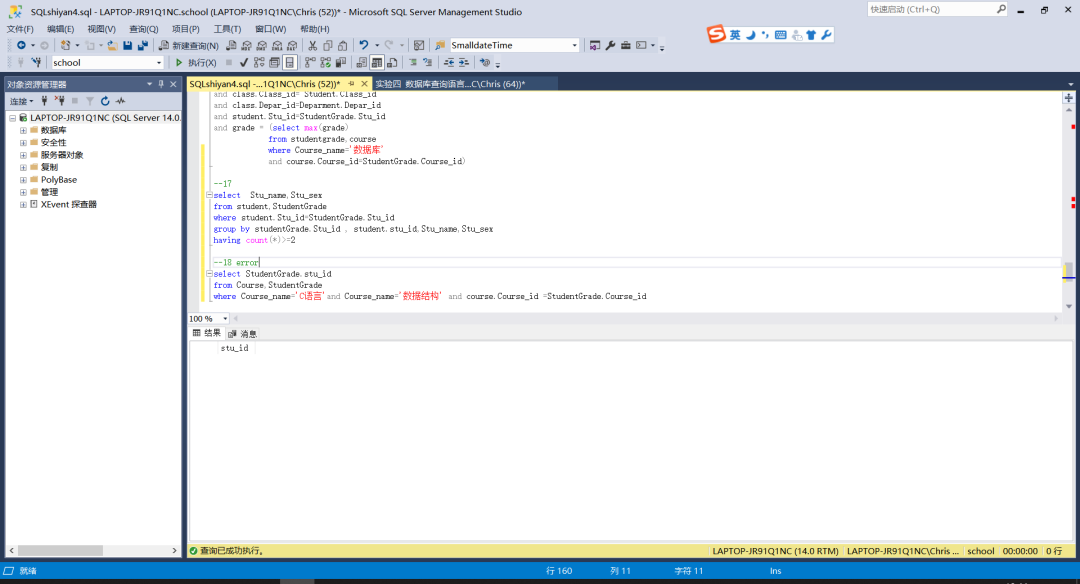The width and height of the screenshot is (1080, 584).
Task: Click the stu_id column header
Action: [x=234, y=348]
